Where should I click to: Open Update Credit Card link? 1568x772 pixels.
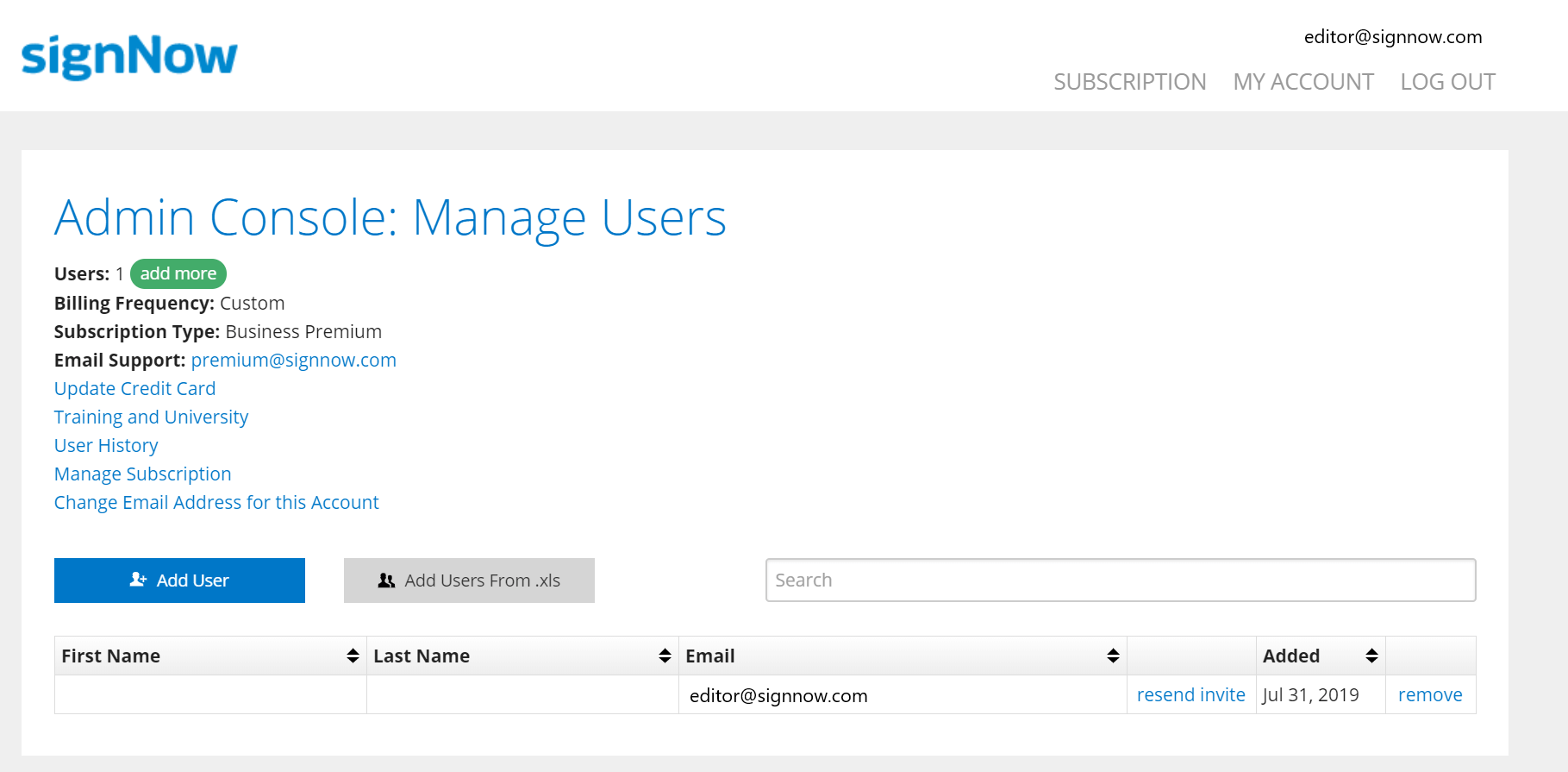134,389
